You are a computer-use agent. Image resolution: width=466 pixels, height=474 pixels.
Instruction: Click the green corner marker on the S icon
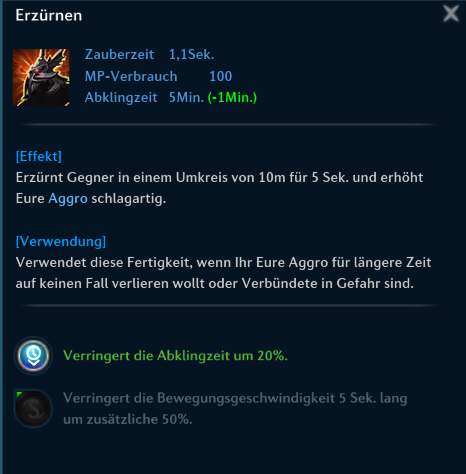click(x=19, y=395)
